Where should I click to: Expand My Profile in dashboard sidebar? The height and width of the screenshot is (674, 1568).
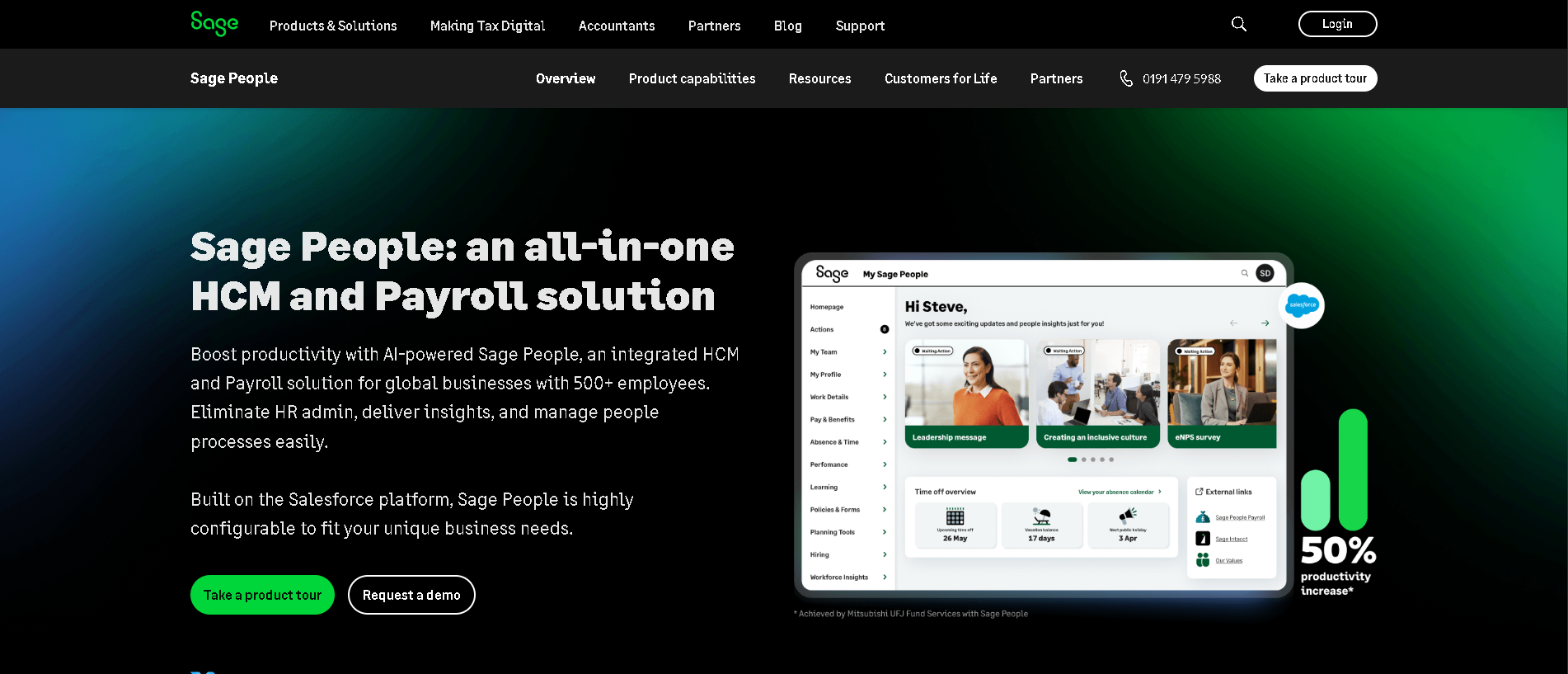[885, 375]
